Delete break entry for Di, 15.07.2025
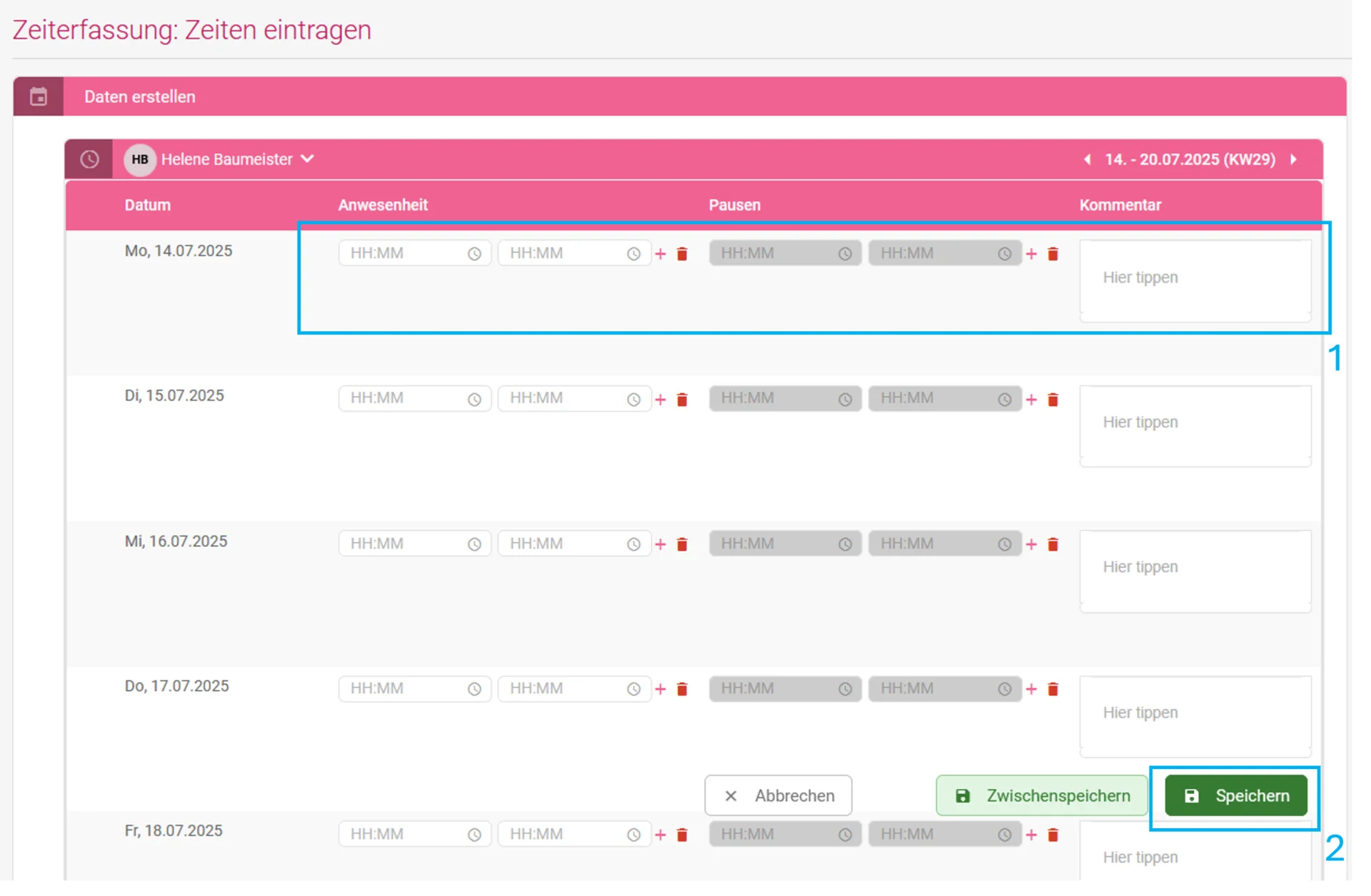The height and width of the screenshot is (896, 1371). [x=1053, y=399]
